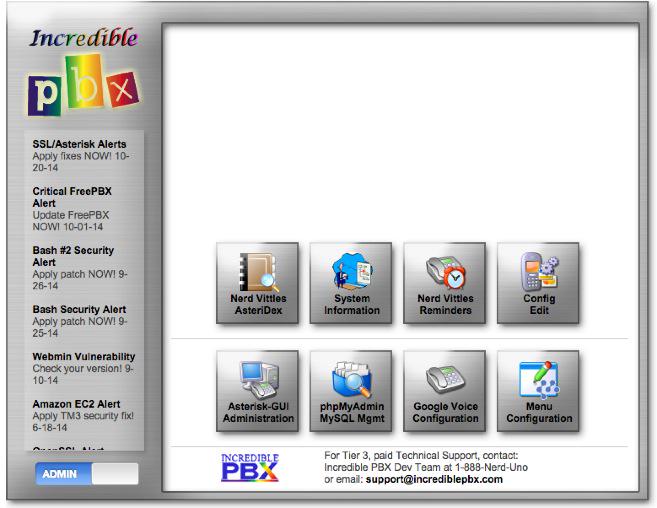Open the Config Edit tool
This screenshot has width=657, height=508.
click(x=538, y=283)
